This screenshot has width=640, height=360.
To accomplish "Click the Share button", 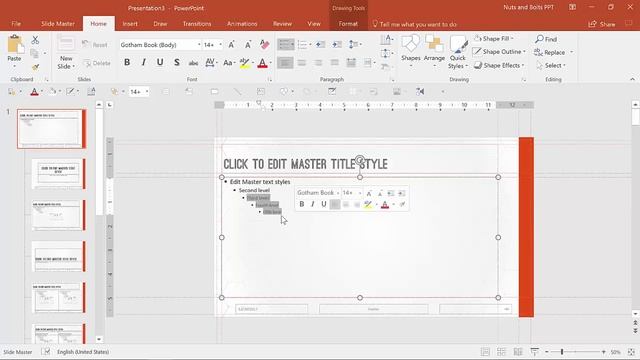I will 602,24.
